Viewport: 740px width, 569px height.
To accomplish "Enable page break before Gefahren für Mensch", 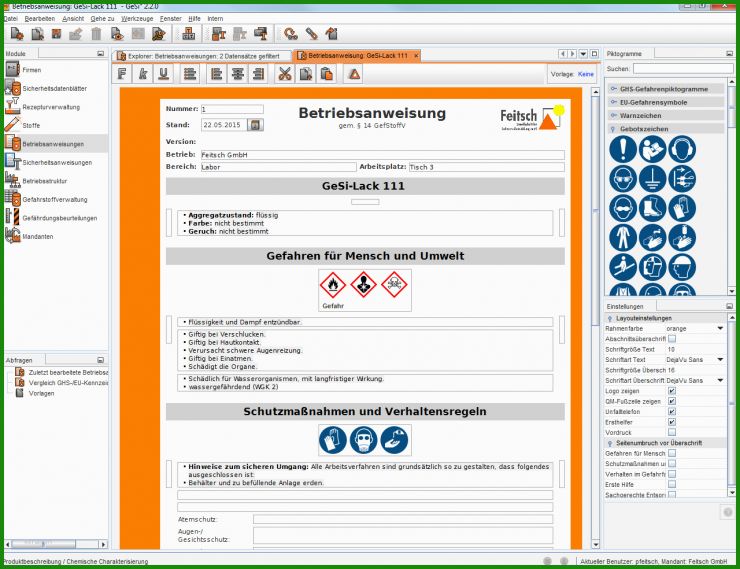I will click(x=672, y=453).
